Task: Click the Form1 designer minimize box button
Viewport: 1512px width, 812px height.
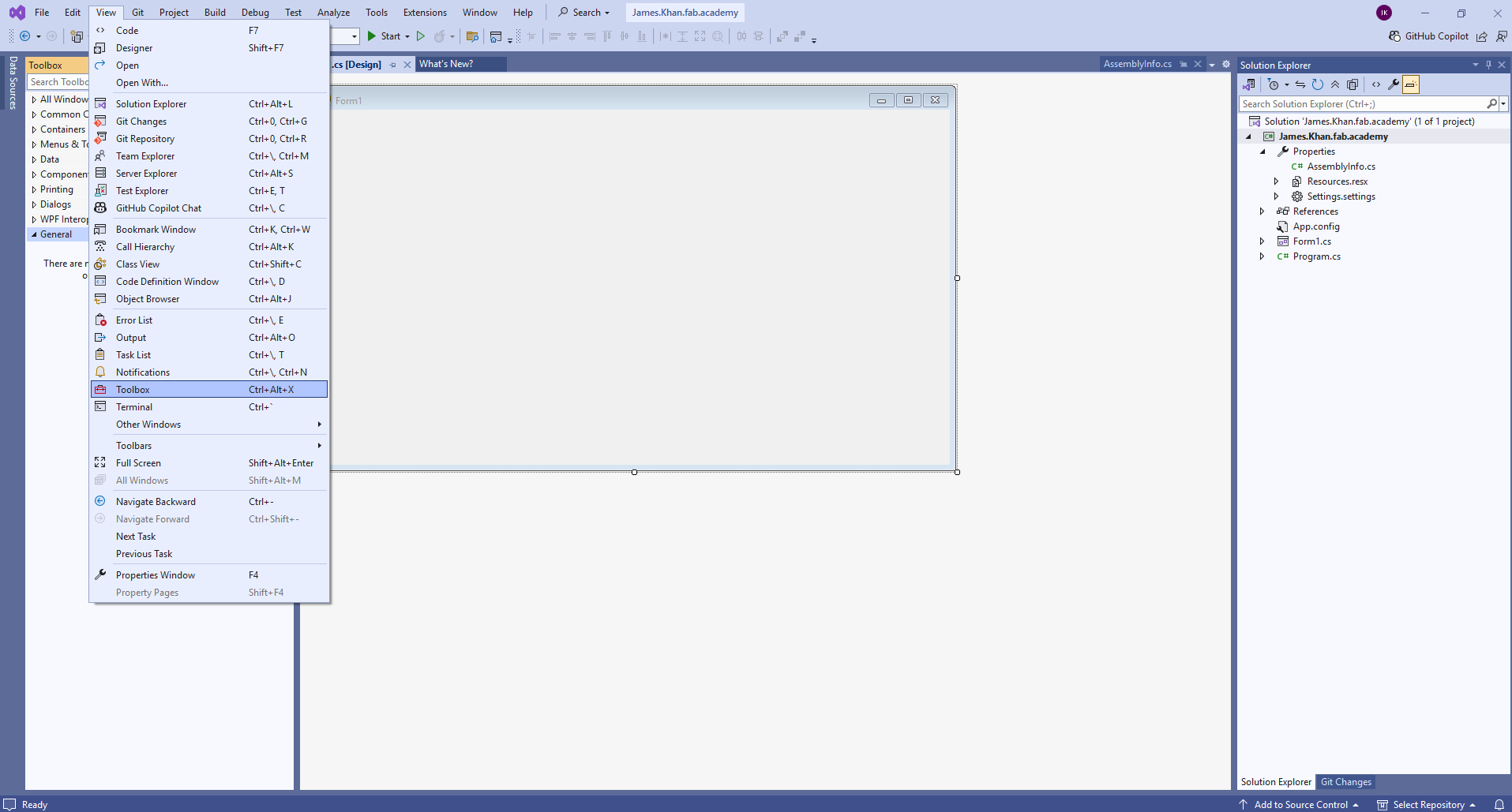Action: [881, 100]
